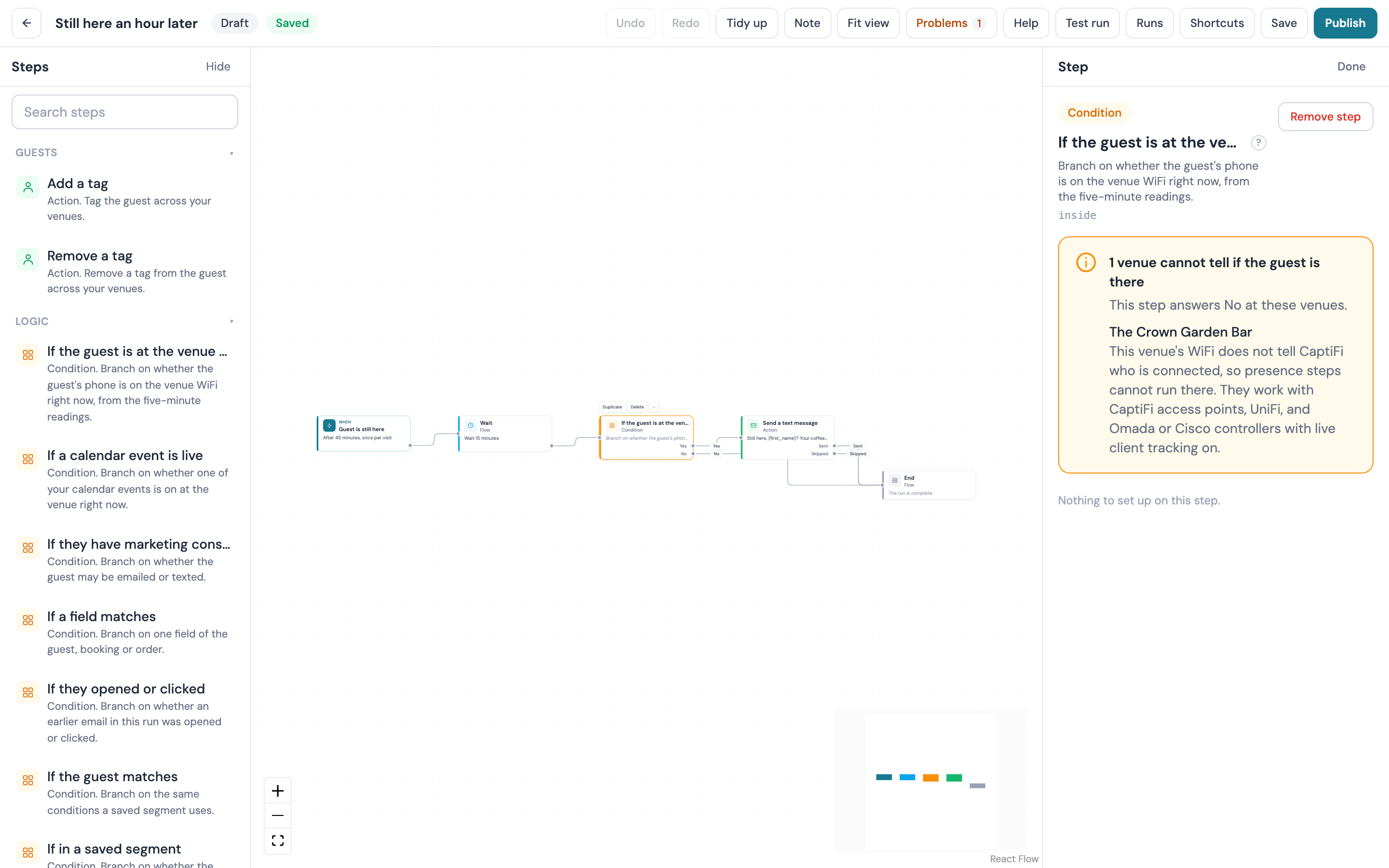Screen dimensions: 1389x868
Task: Open the more options menu above the condition node
Action: click(x=654, y=407)
